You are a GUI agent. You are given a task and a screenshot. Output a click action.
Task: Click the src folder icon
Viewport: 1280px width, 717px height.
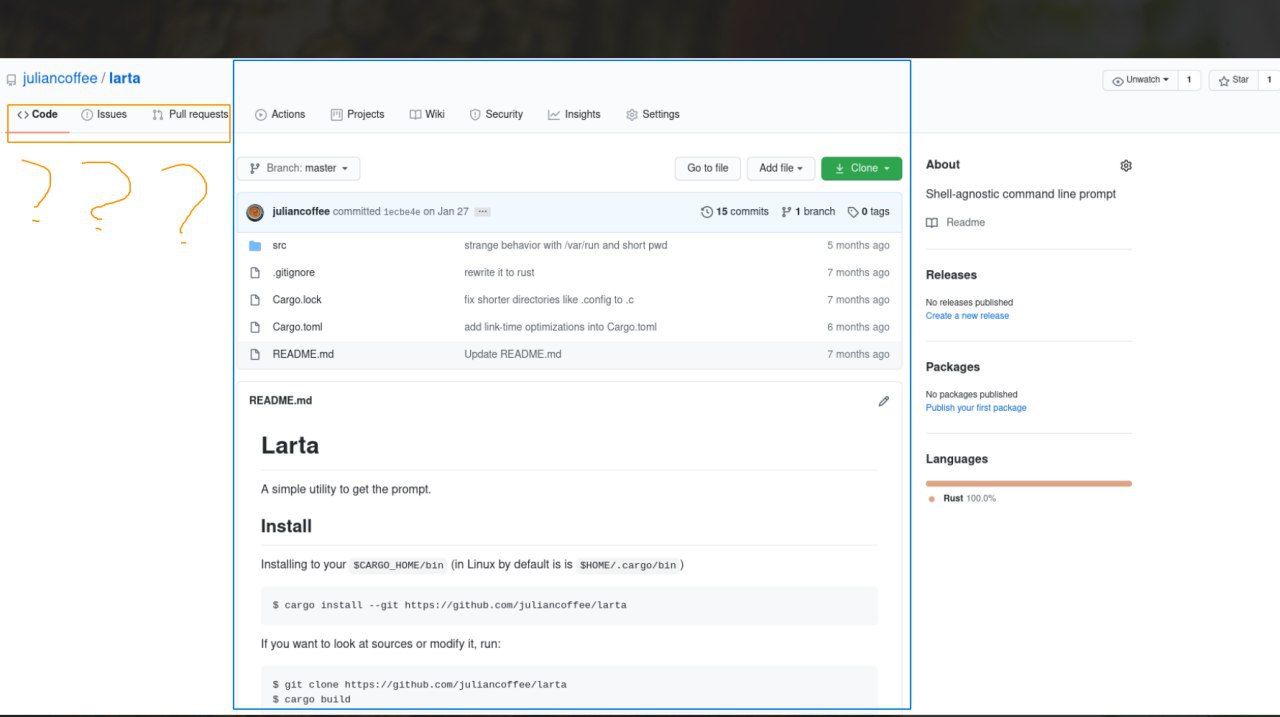pyautogui.click(x=254, y=245)
